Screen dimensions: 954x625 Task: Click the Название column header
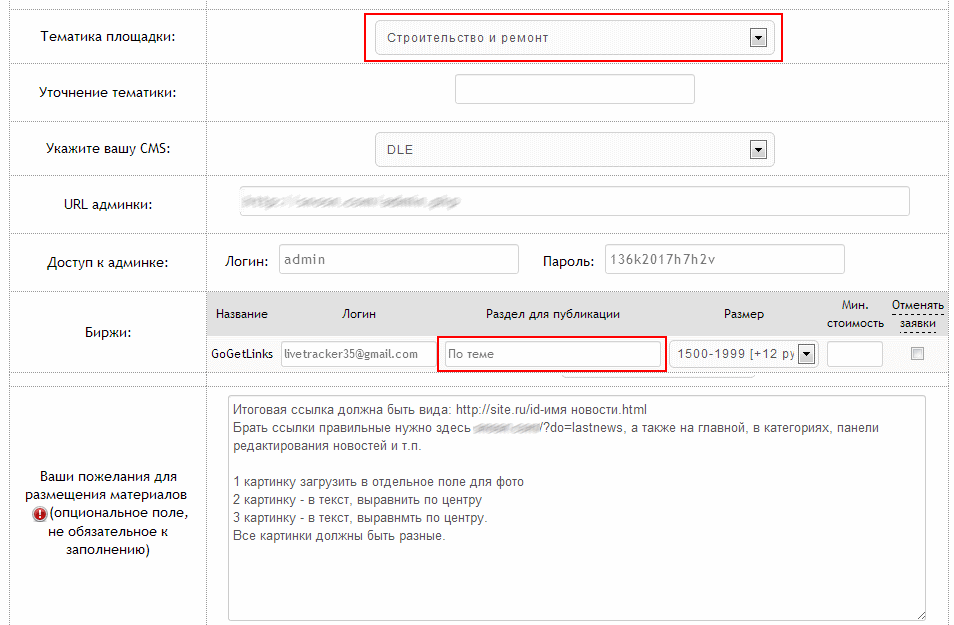click(241, 314)
